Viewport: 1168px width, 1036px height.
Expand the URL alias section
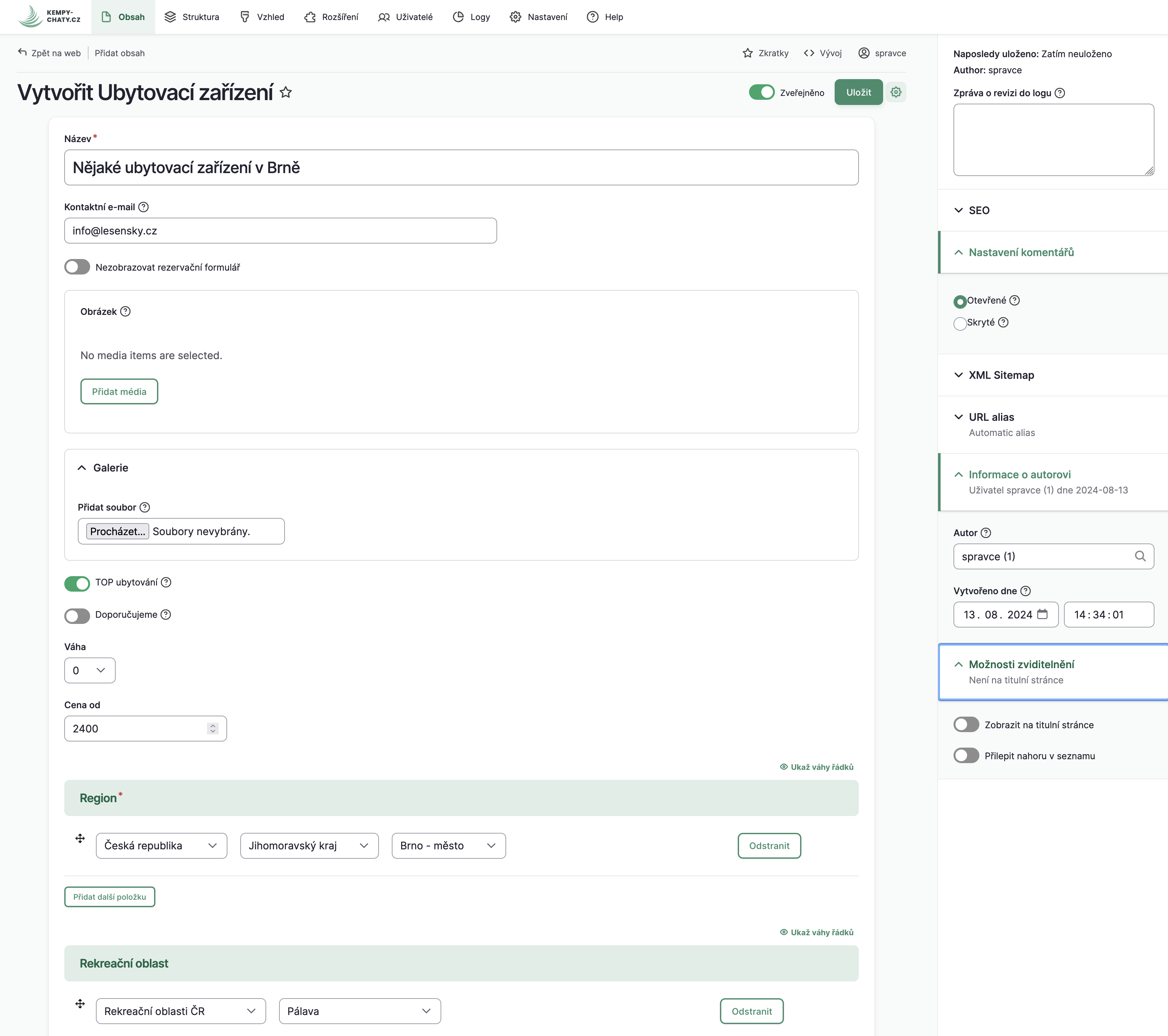pos(1053,425)
